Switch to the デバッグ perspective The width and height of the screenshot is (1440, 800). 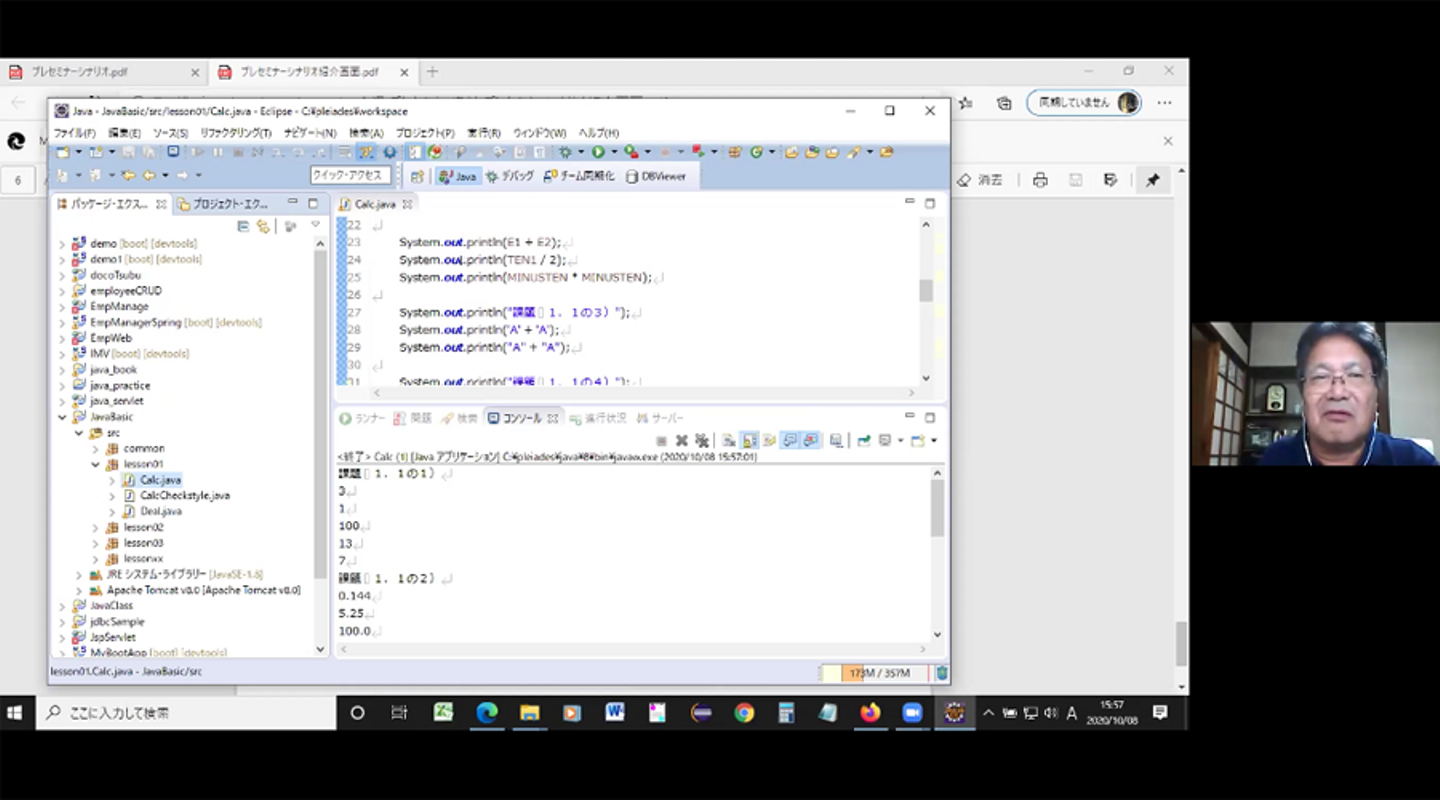pos(510,176)
